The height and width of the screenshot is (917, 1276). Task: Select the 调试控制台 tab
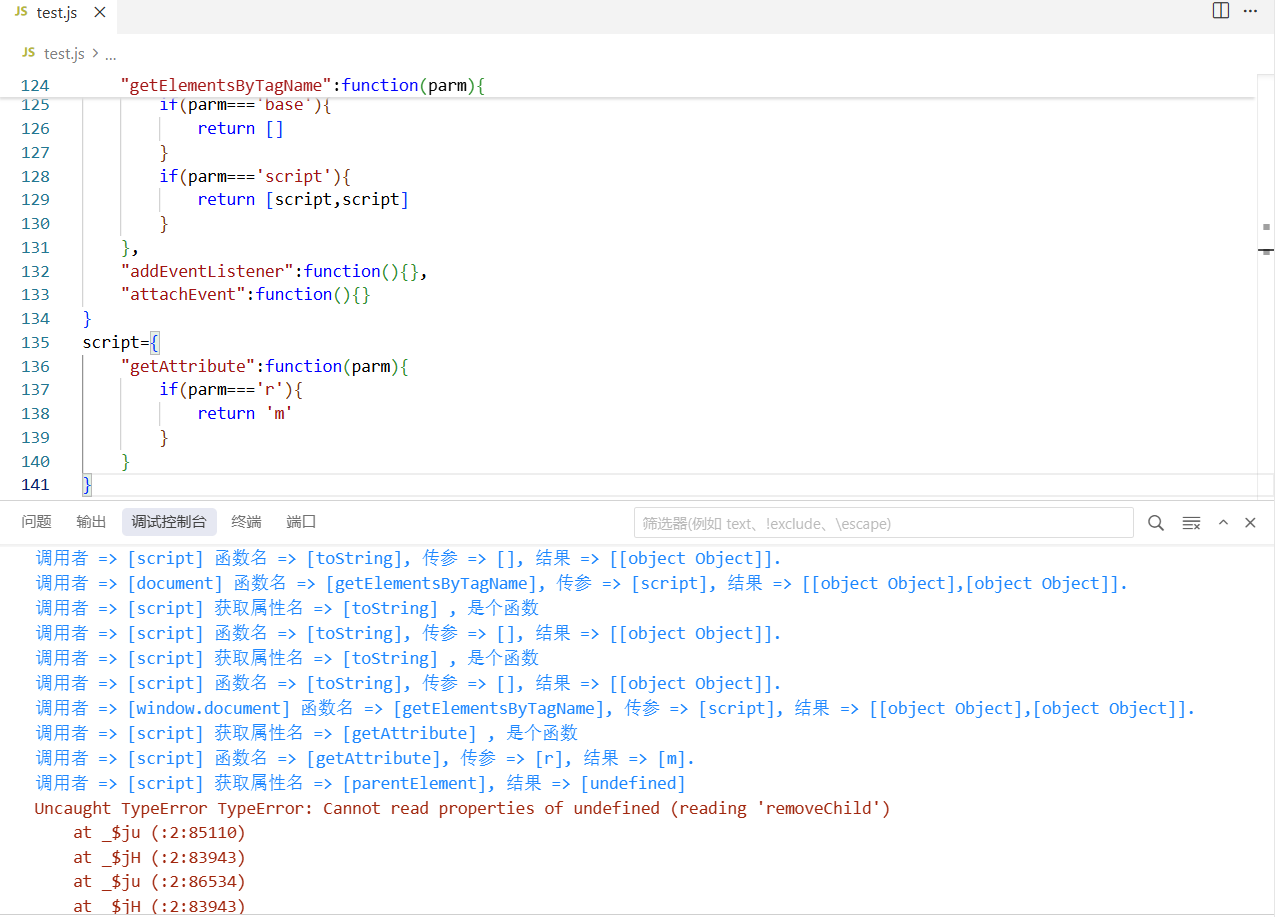[169, 522]
